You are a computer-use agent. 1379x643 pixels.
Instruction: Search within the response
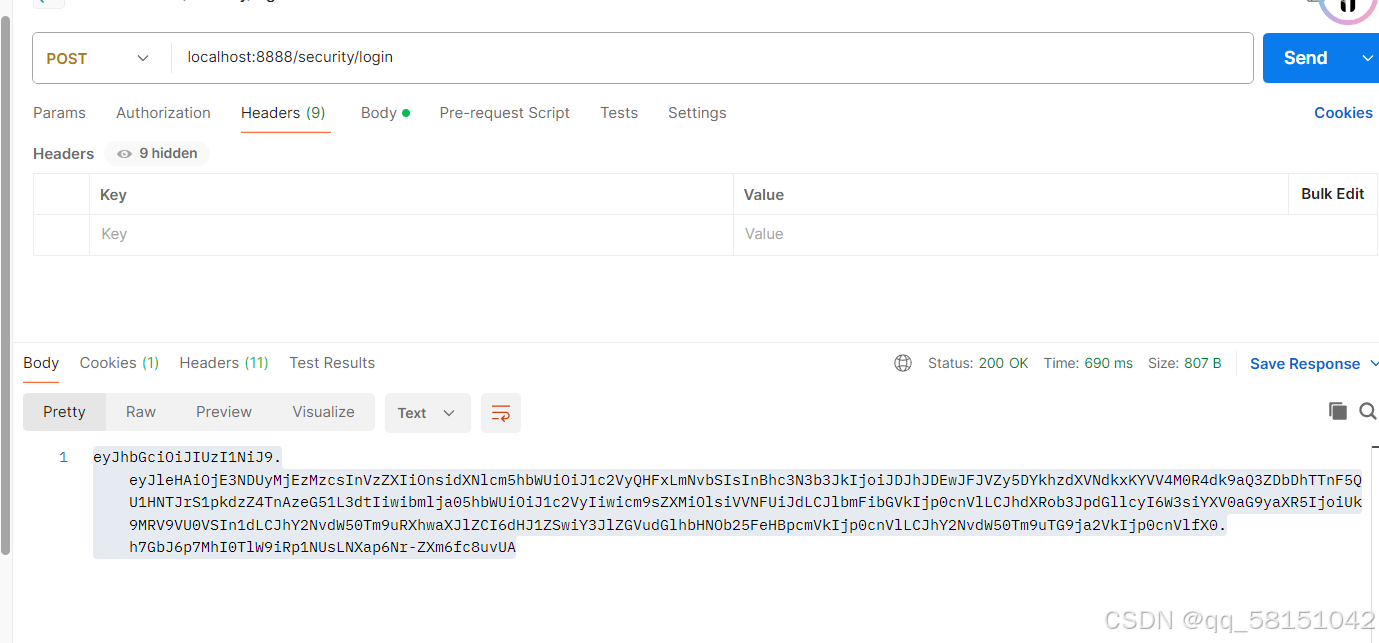coord(1368,411)
